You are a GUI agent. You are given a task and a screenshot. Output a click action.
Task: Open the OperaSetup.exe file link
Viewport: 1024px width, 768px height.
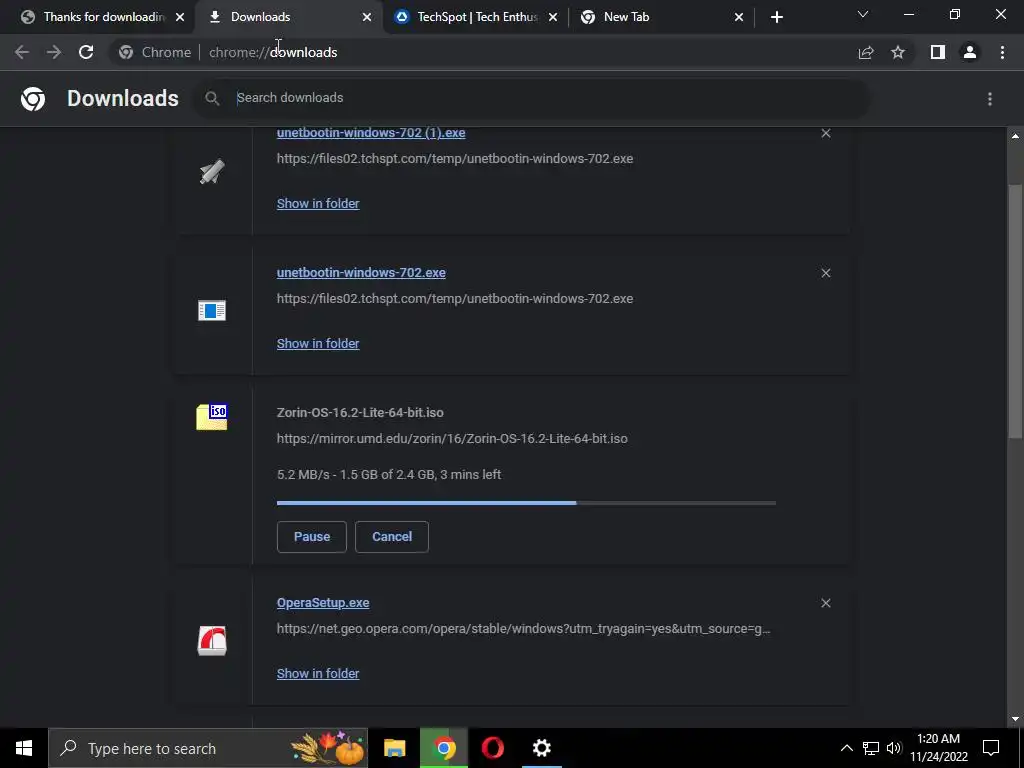[x=323, y=603]
